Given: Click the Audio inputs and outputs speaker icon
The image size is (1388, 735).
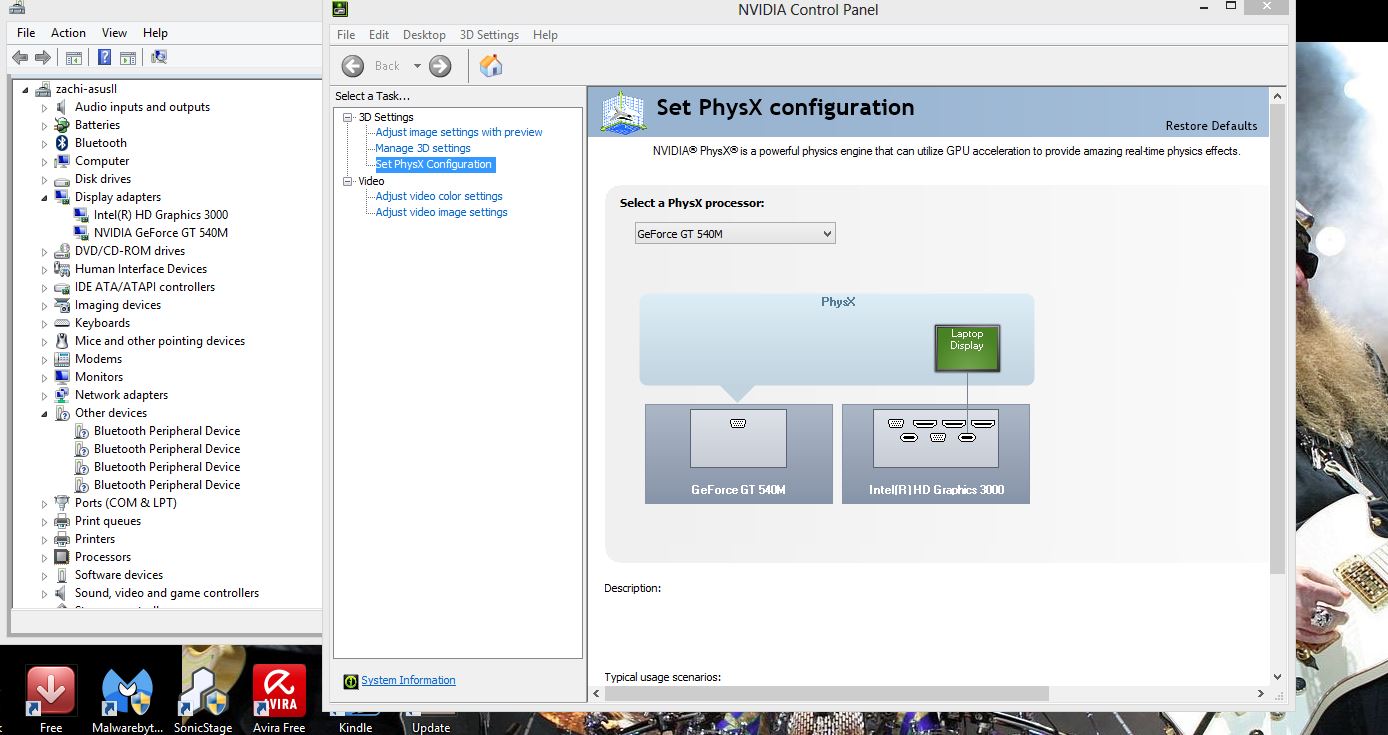Looking at the screenshot, I should click(62, 107).
